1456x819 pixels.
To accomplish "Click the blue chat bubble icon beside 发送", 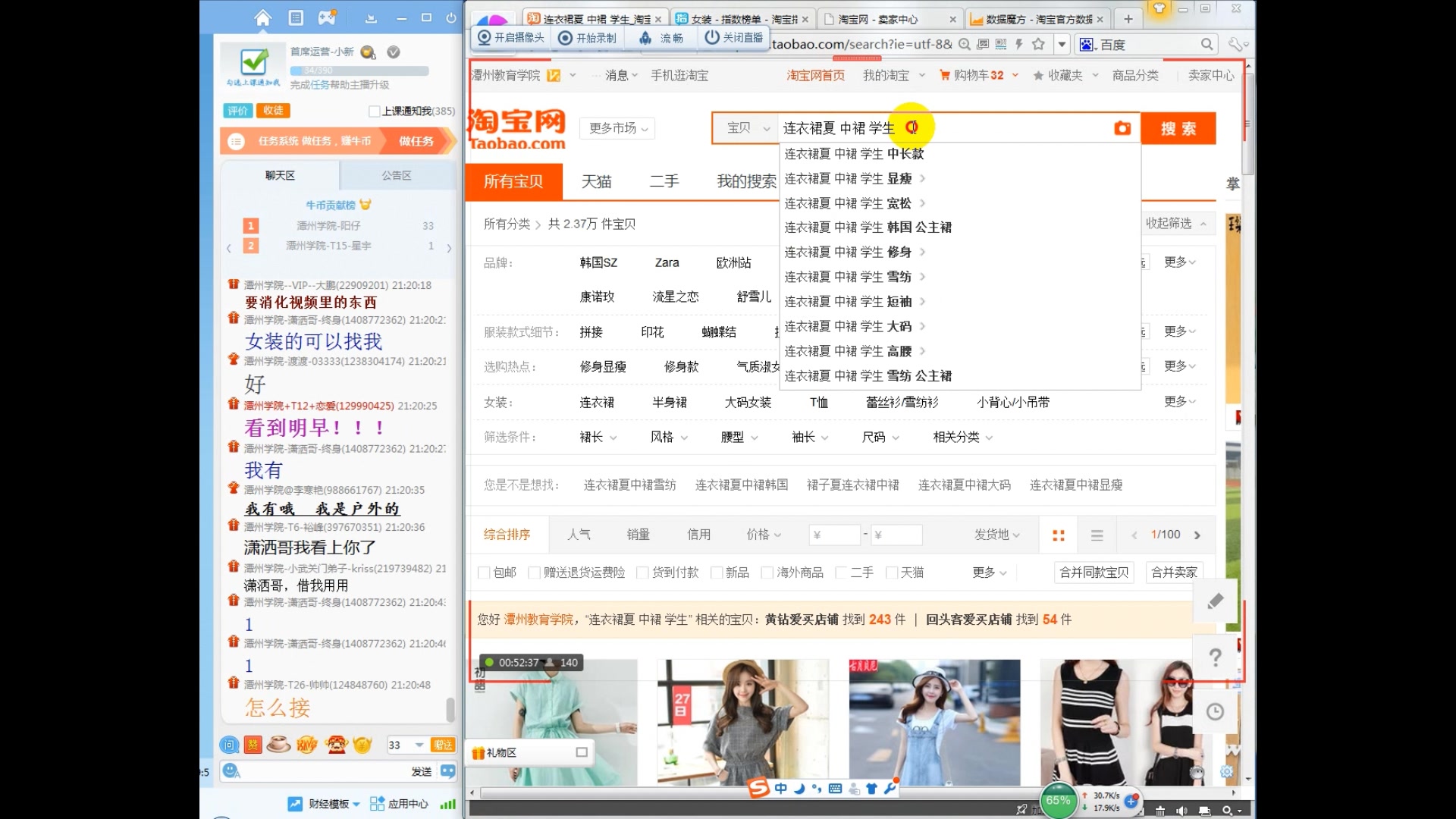I will 448,771.
